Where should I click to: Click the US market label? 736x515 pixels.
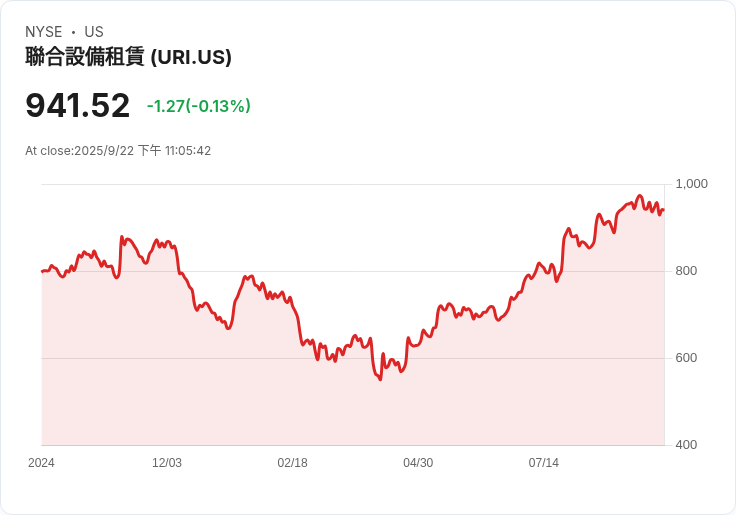94,32
